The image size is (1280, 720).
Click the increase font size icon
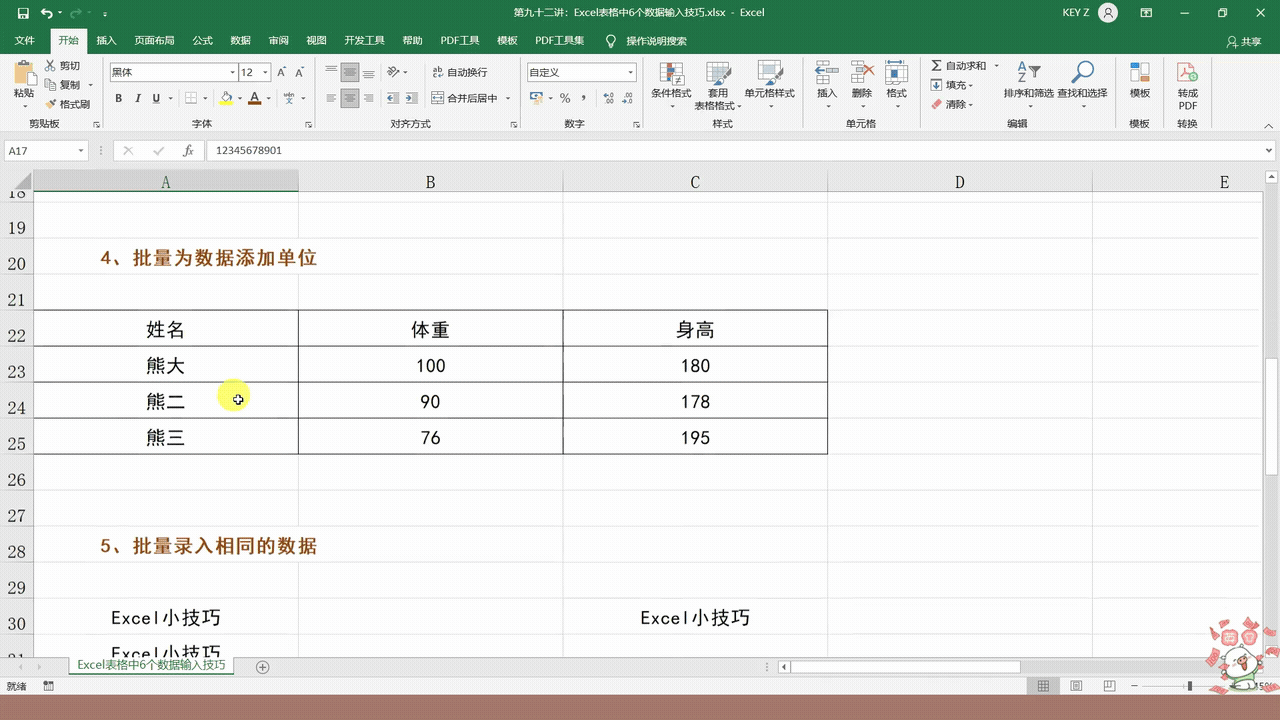point(282,72)
